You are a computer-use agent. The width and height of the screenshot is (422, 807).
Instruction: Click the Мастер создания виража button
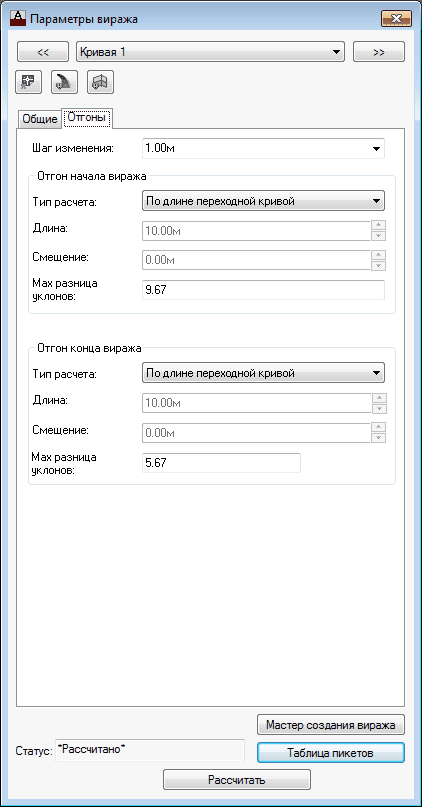click(x=331, y=725)
